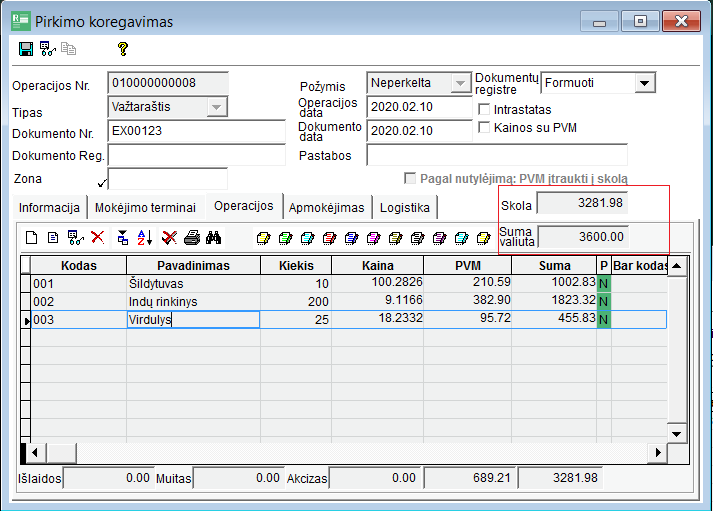Sort rows with the A-Z icon
713x511 pixels.
coord(145,237)
